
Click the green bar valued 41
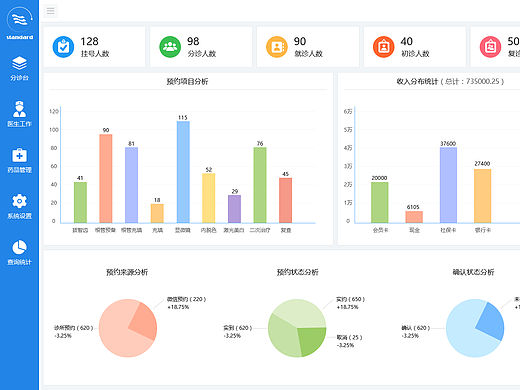point(80,202)
